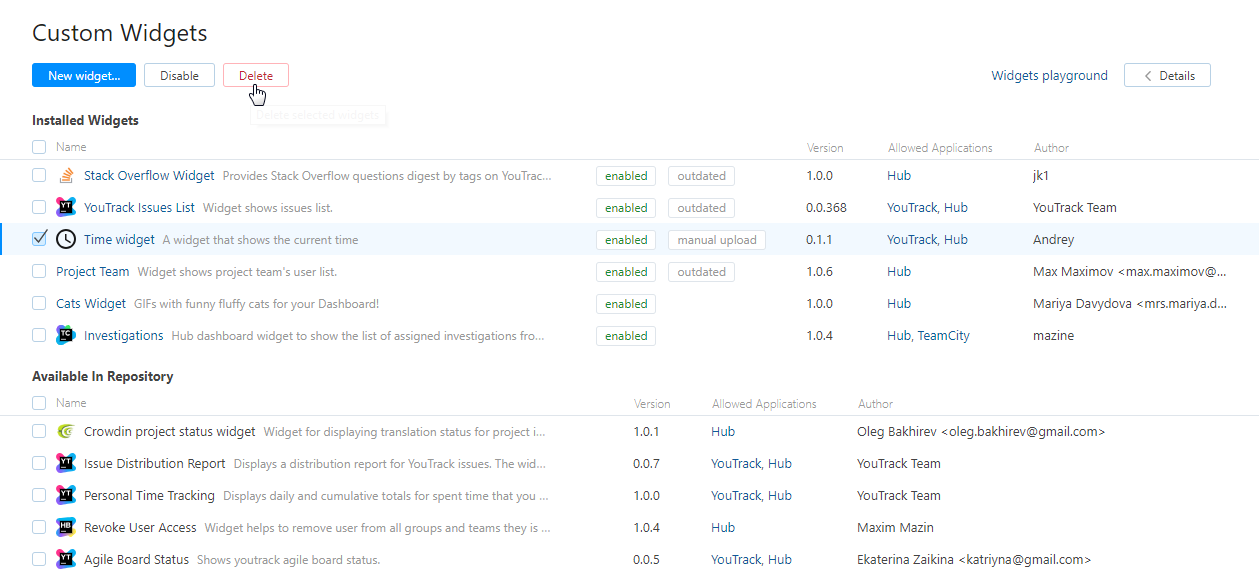1259x587 pixels.
Task: Open the Widgets playground link
Action: click(1049, 76)
